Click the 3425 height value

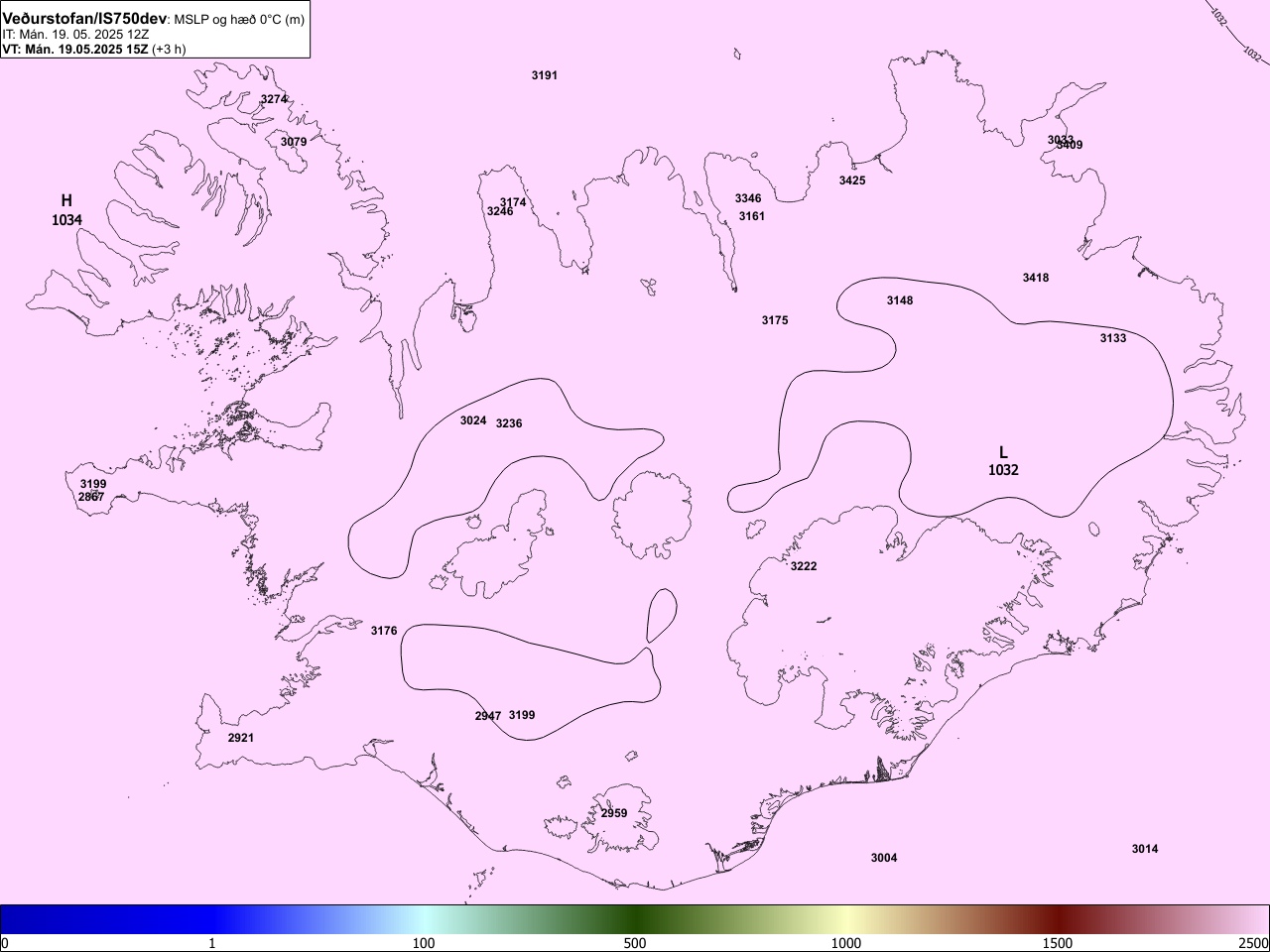pos(852,180)
